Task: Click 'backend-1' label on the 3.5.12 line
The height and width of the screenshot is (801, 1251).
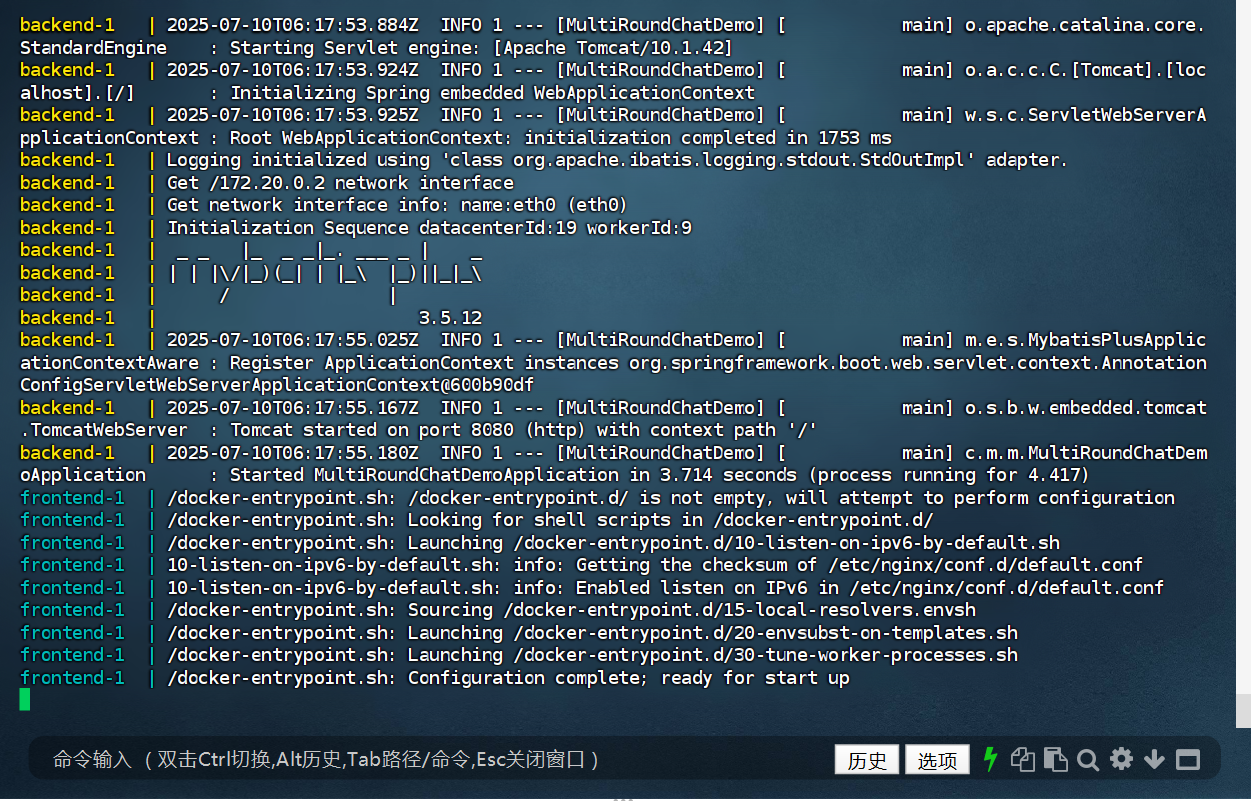Action: coord(67,318)
